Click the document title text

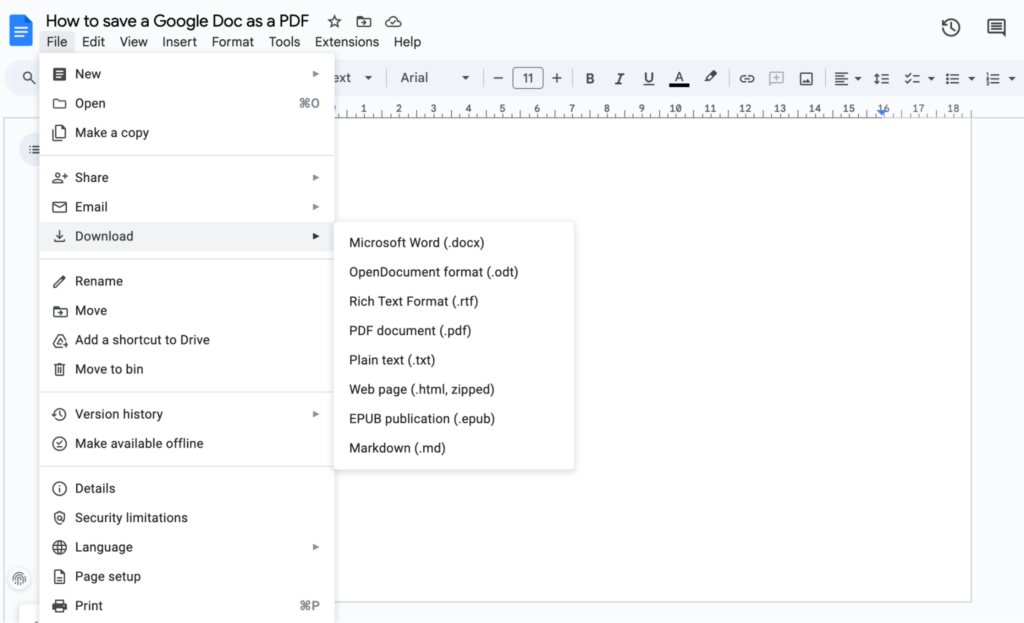coord(177,21)
